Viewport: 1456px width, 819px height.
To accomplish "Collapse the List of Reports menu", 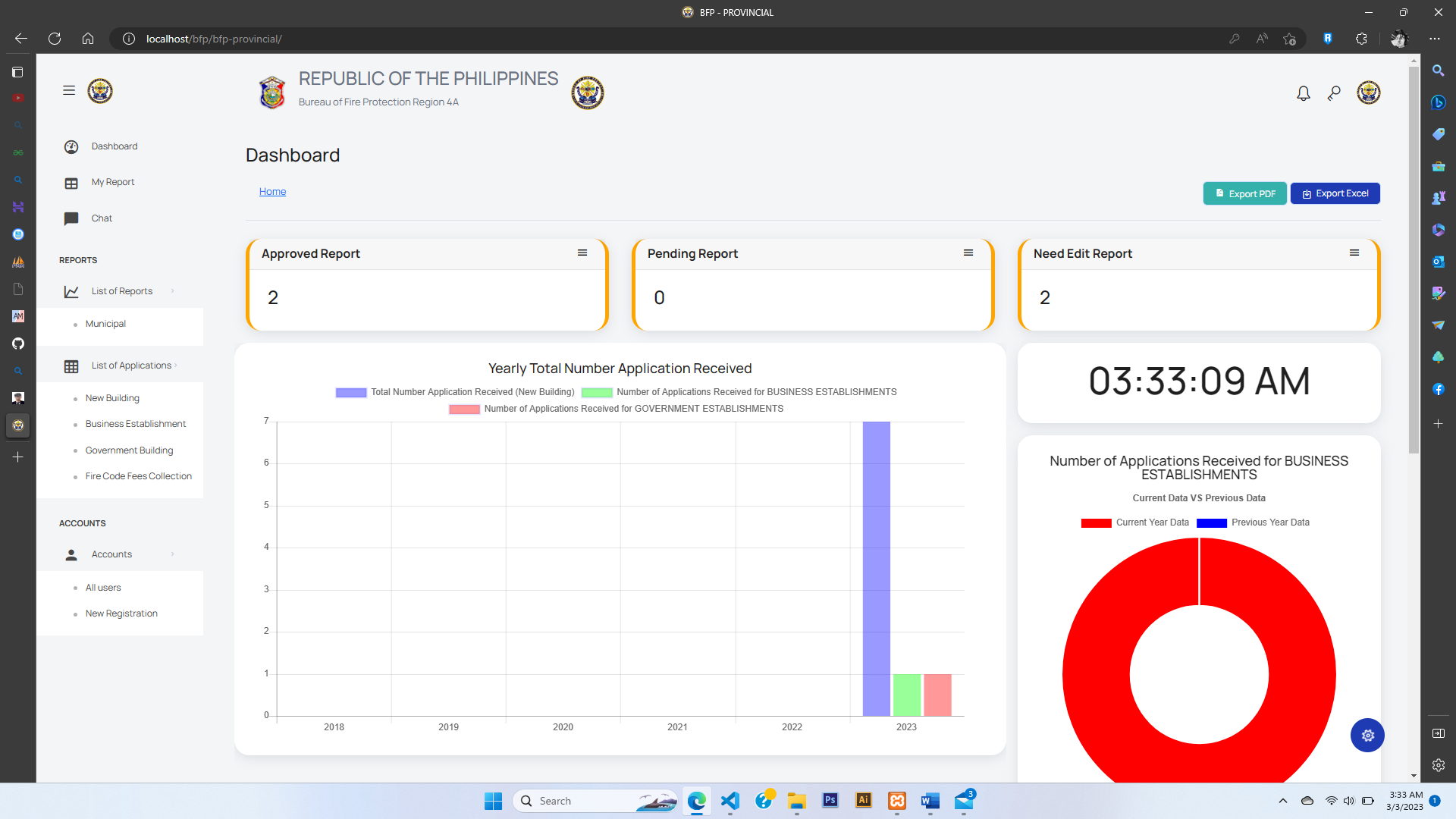I will click(121, 291).
